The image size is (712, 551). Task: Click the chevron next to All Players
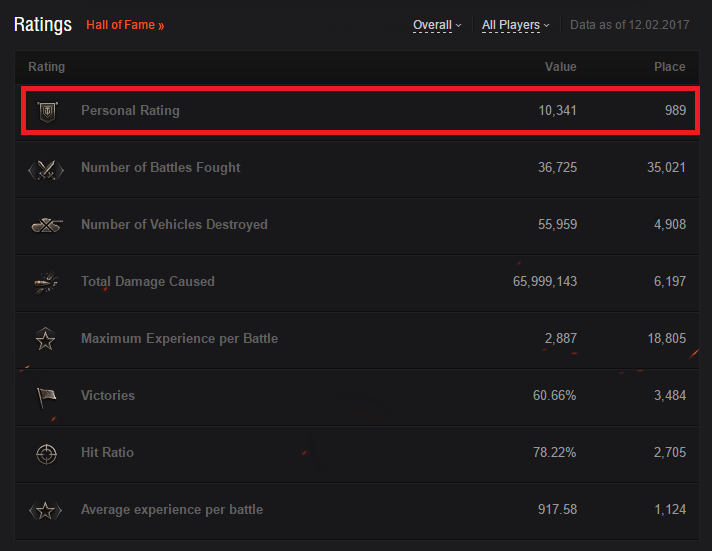[x=546, y=25]
